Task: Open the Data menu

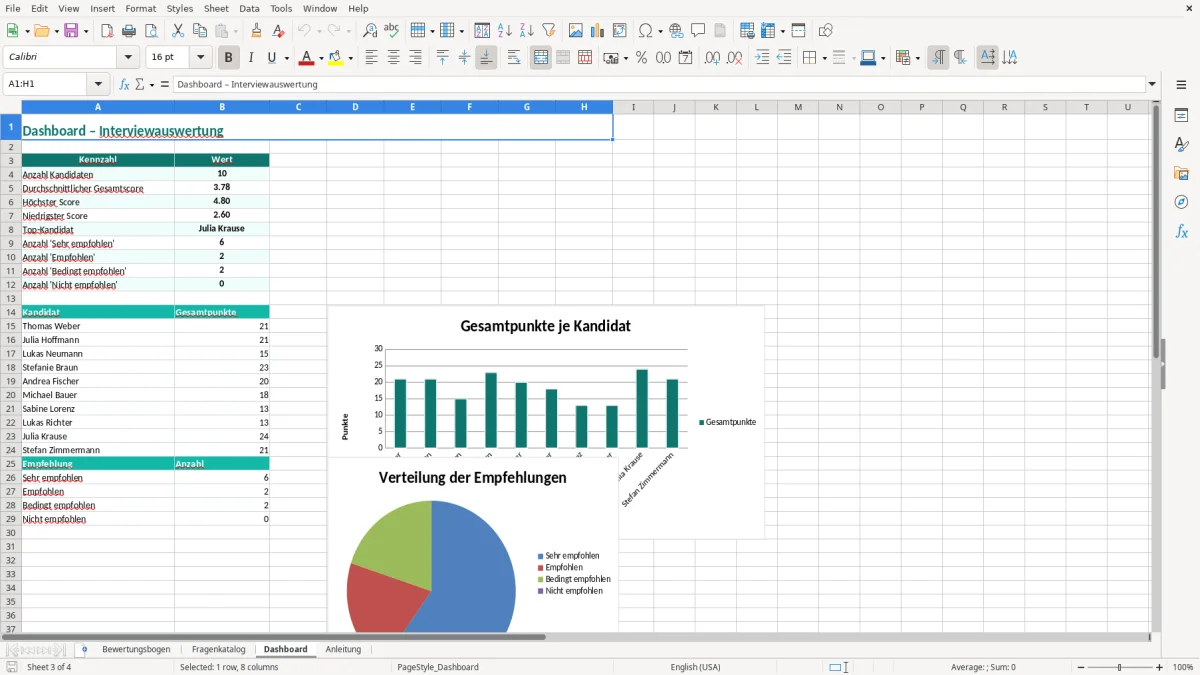Action: (x=249, y=8)
